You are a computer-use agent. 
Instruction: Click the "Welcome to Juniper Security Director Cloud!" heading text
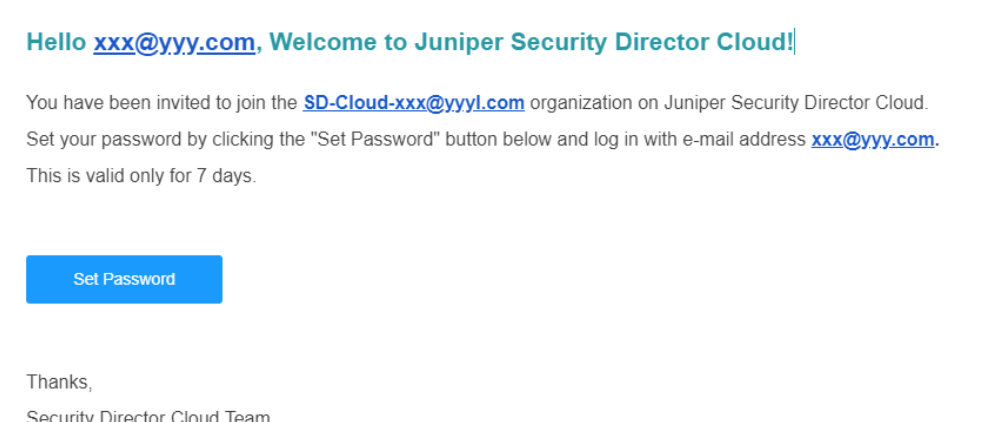[530, 42]
